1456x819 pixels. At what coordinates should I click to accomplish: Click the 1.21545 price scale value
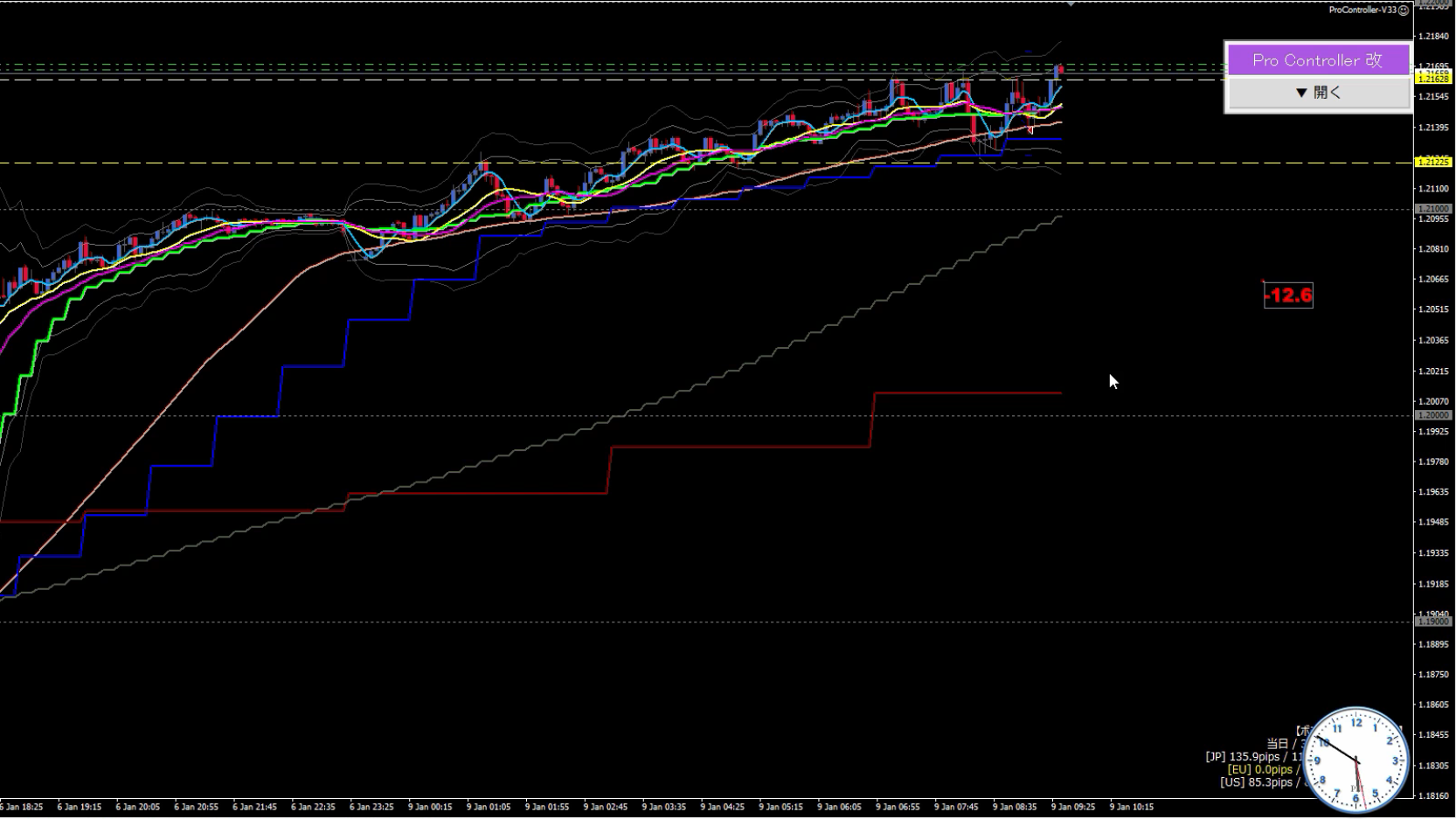click(1434, 97)
